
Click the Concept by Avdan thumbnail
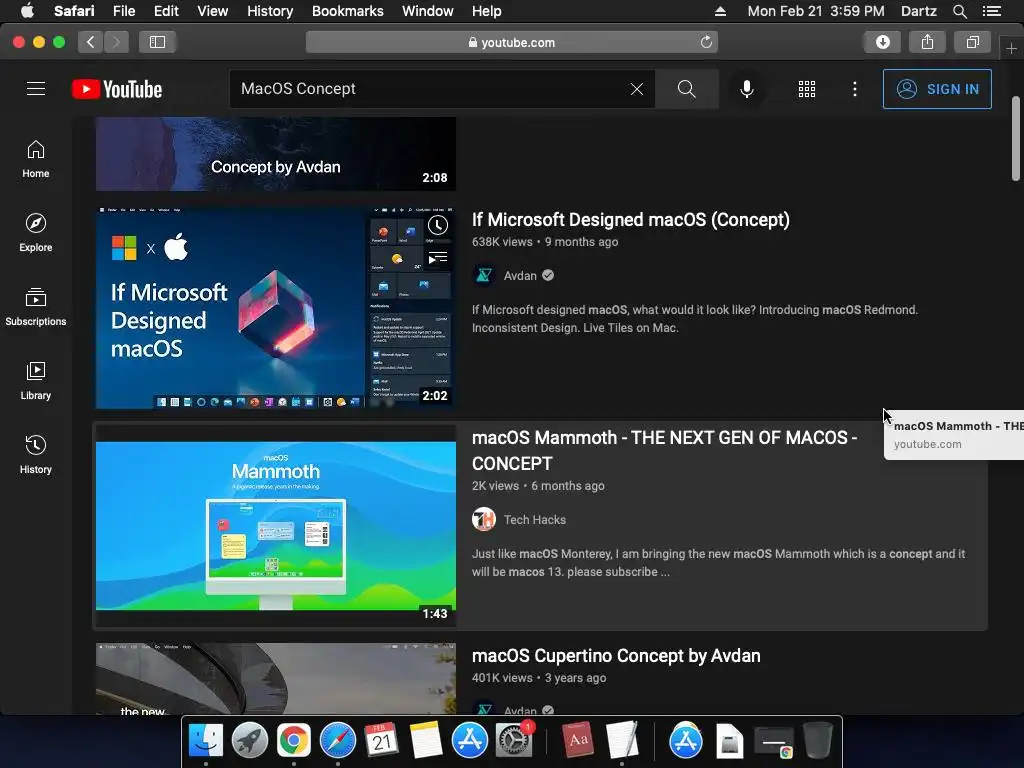276,154
